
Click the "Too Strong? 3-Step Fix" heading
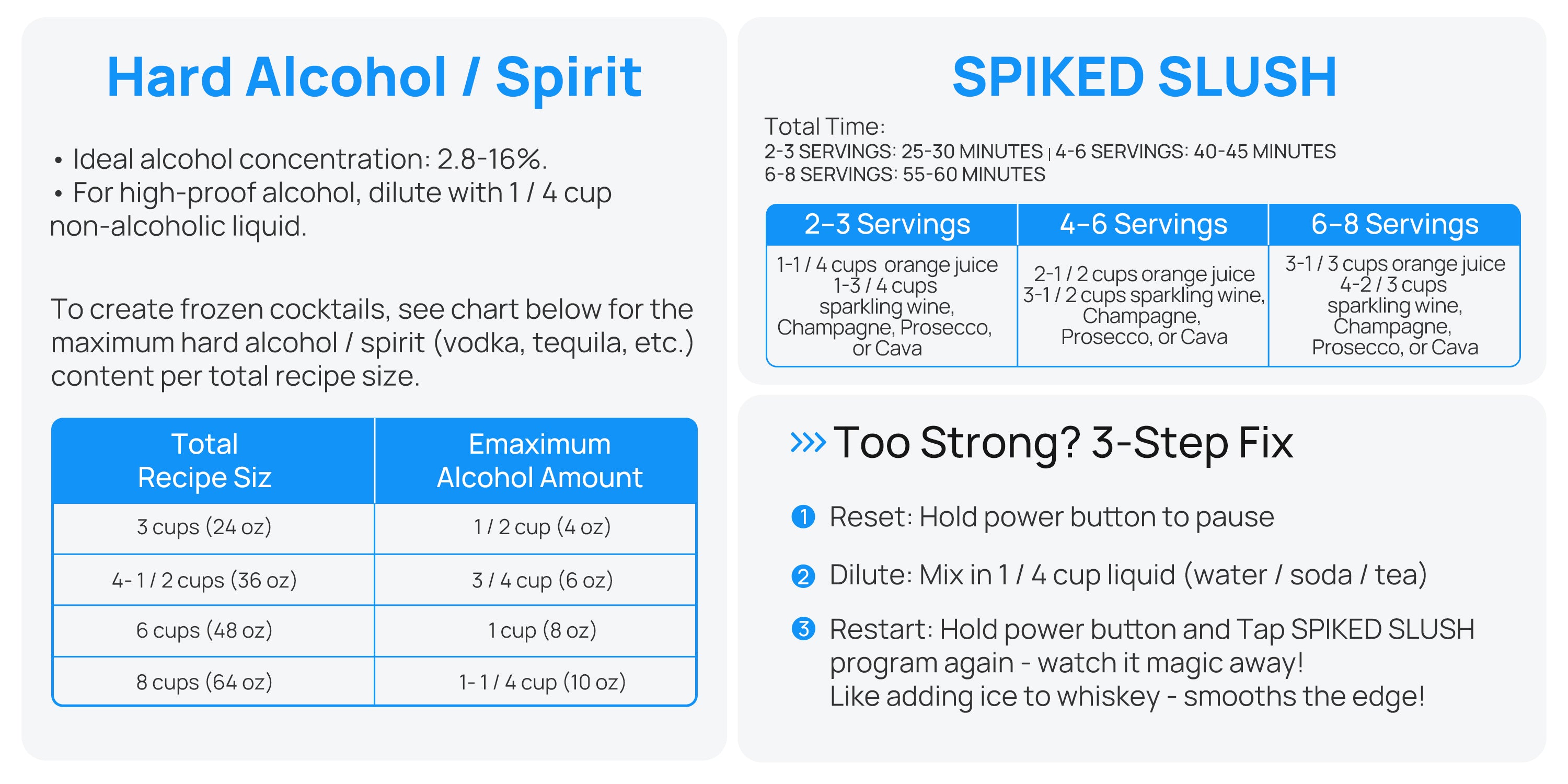1062,443
